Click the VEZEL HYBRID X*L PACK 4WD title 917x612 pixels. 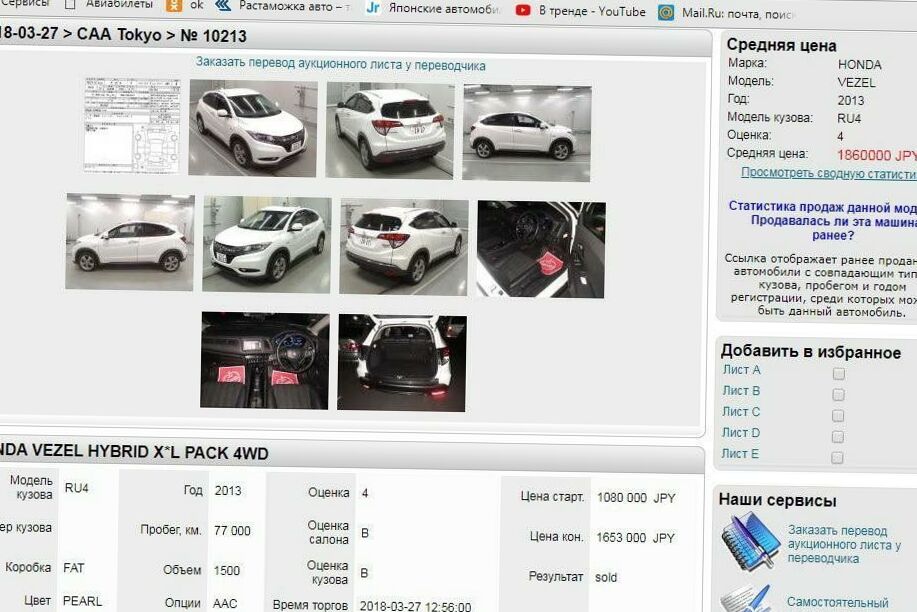[x=150, y=452]
